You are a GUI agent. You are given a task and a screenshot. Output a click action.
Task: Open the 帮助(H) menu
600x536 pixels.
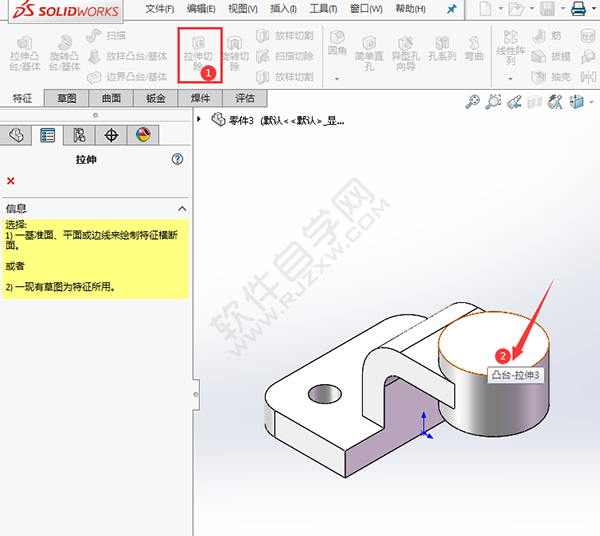point(410,8)
